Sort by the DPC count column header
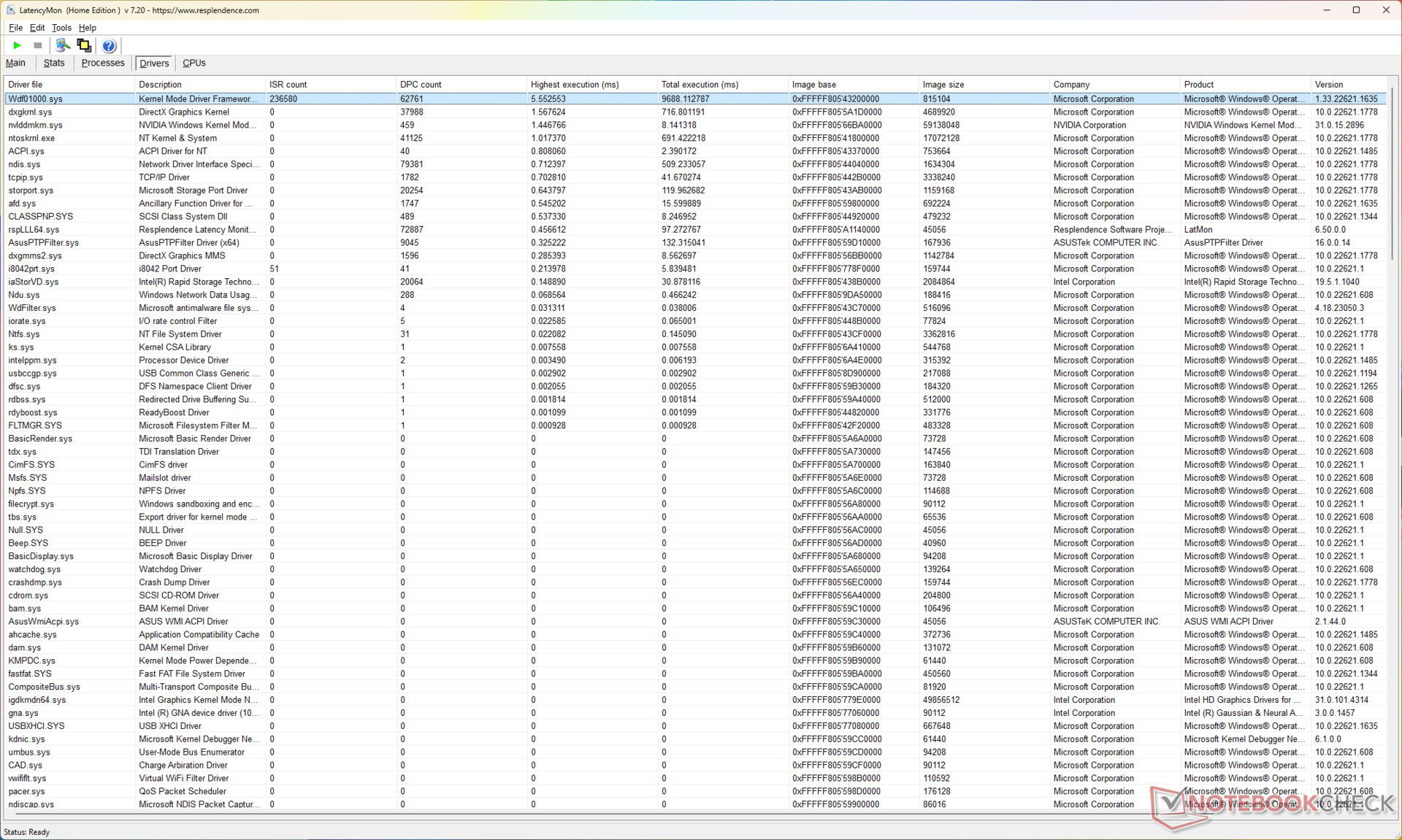Screen dimensions: 1402x840 click(x=421, y=85)
